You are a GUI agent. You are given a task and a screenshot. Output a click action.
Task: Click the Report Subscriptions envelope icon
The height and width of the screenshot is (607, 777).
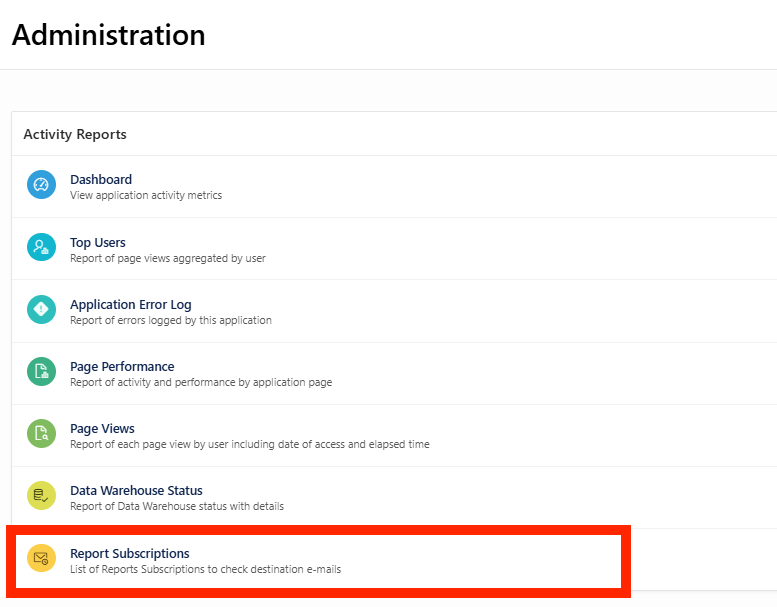pos(41,558)
